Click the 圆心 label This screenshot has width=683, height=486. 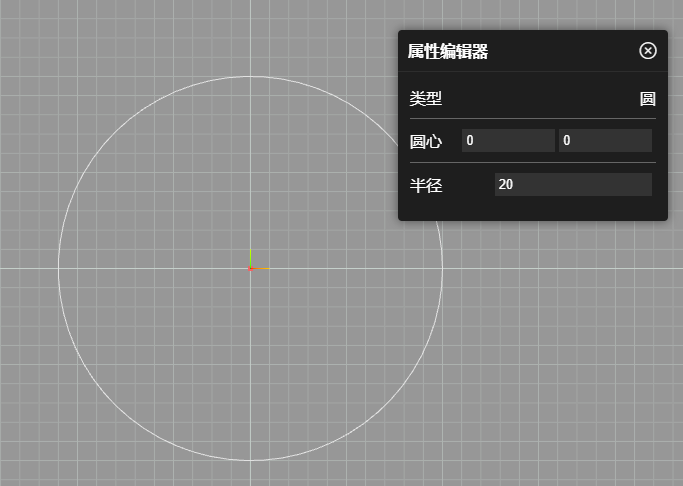pyautogui.click(x=426, y=141)
